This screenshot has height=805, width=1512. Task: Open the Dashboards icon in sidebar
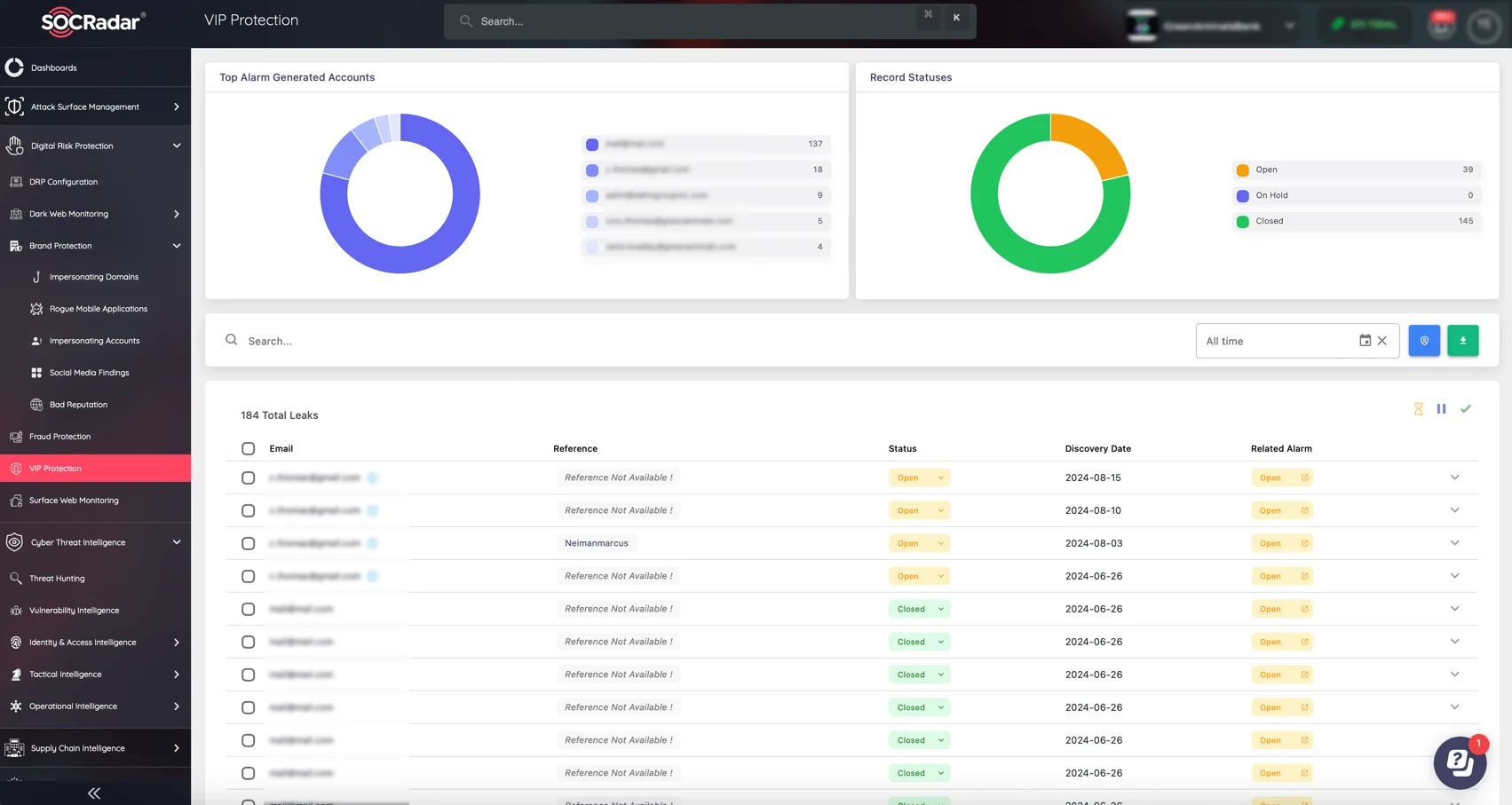pos(14,67)
